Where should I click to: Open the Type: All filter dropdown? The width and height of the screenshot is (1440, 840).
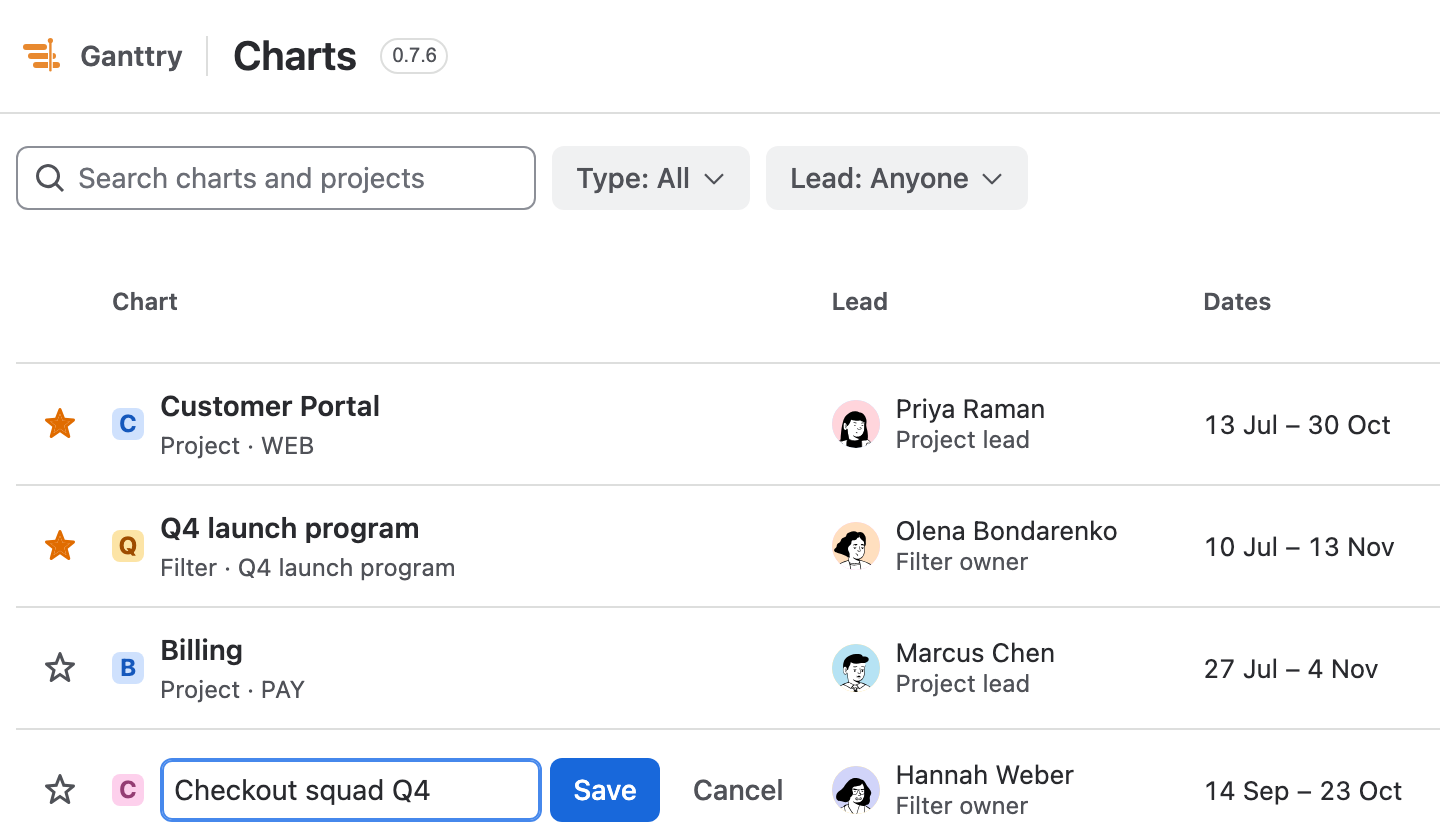pyautogui.click(x=651, y=178)
